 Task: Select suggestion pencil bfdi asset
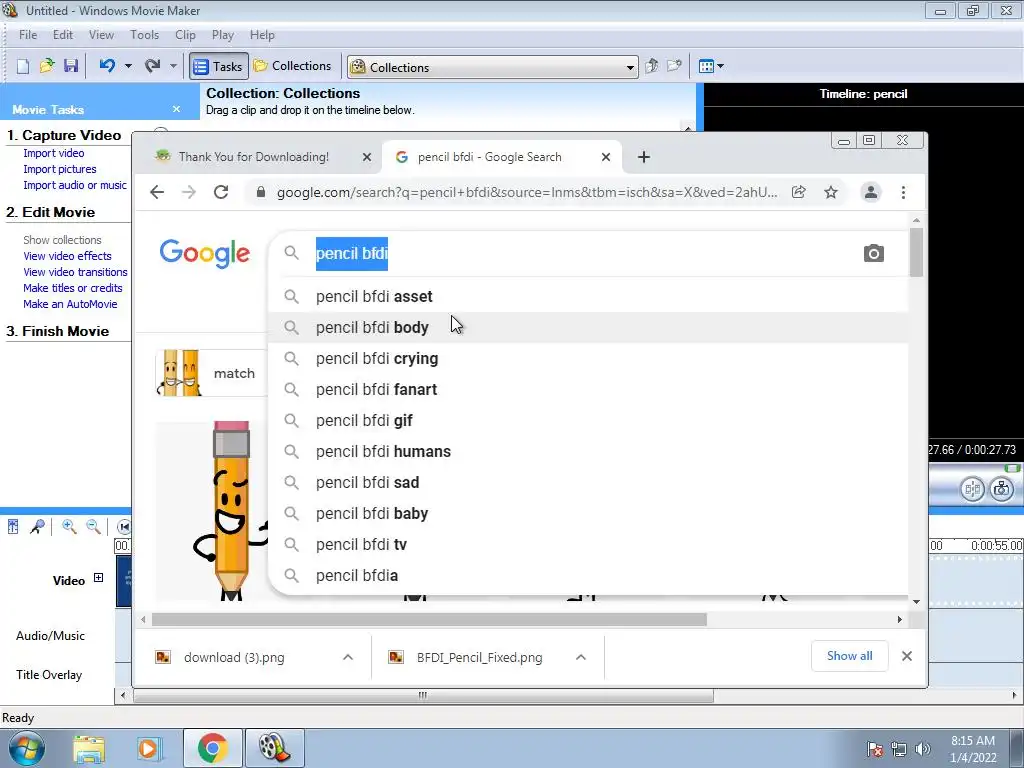click(x=588, y=296)
